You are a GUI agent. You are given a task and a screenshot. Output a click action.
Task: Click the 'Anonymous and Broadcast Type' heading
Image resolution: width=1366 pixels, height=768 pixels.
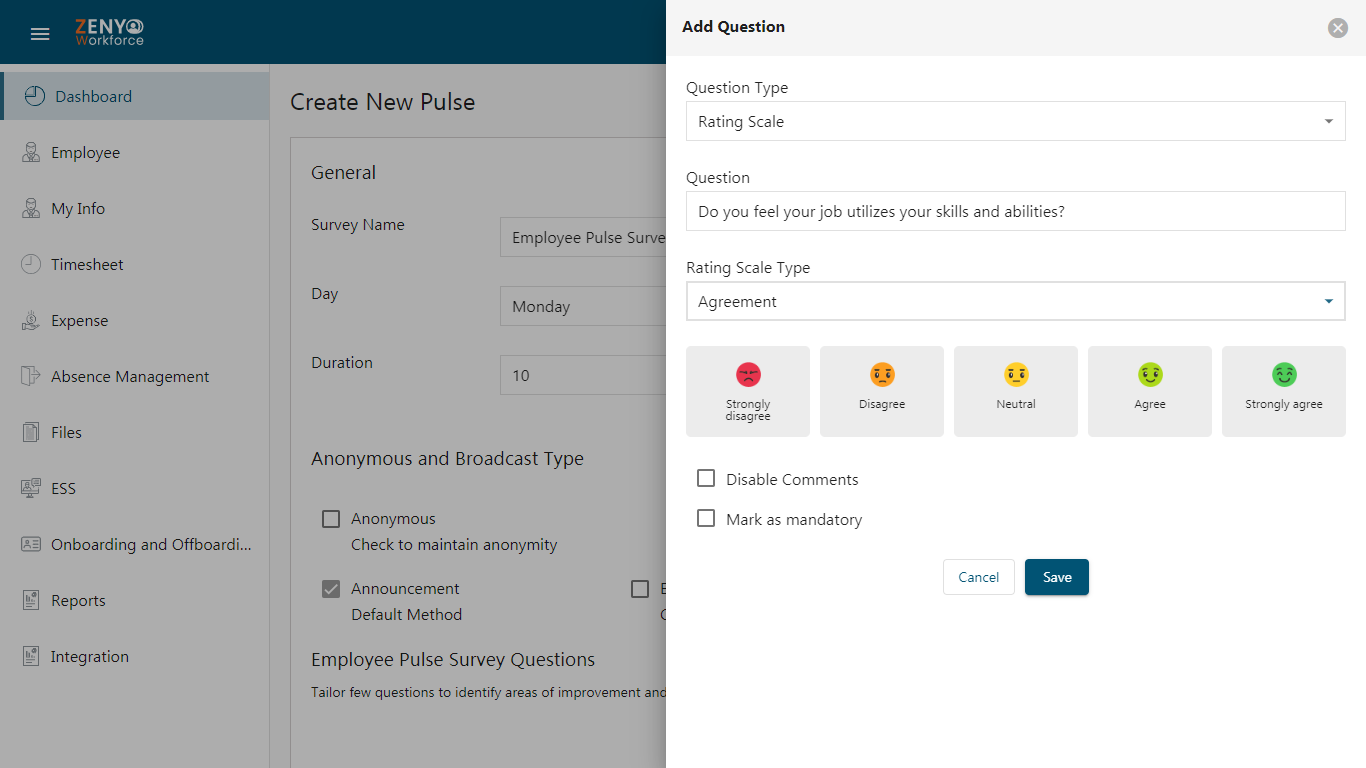pos(447,459)
